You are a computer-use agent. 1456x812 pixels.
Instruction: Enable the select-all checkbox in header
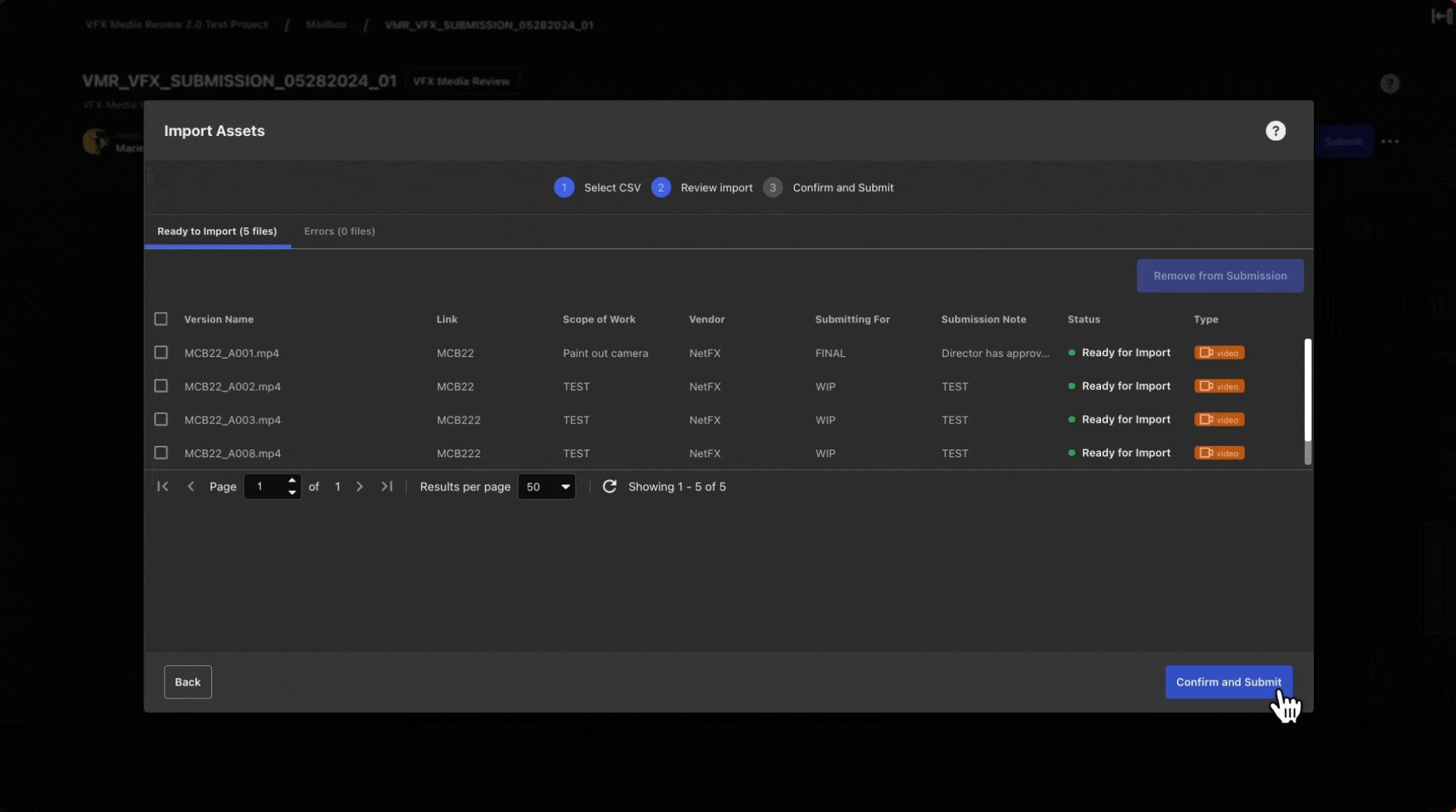tap(161, 319)
